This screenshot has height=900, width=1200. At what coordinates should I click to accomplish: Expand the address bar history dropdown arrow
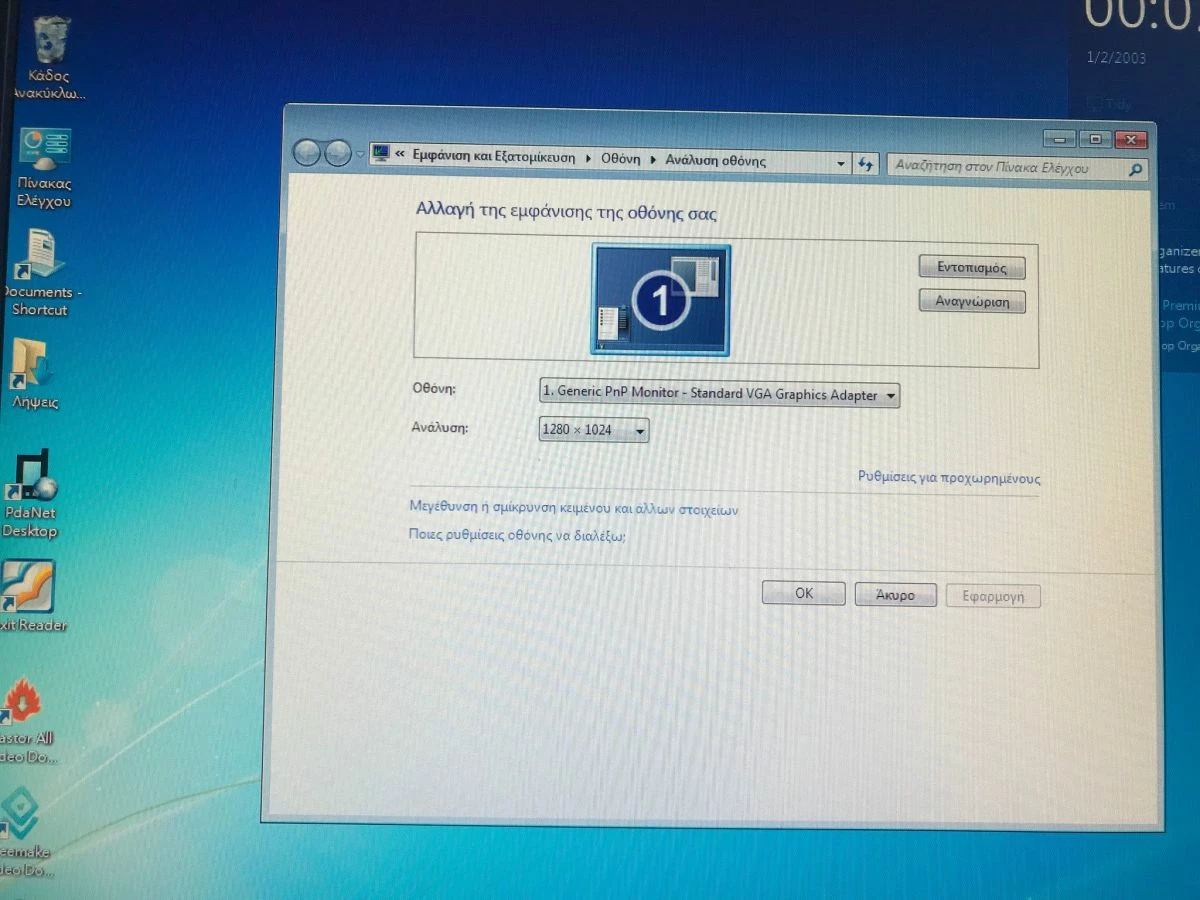pos(841,164)
